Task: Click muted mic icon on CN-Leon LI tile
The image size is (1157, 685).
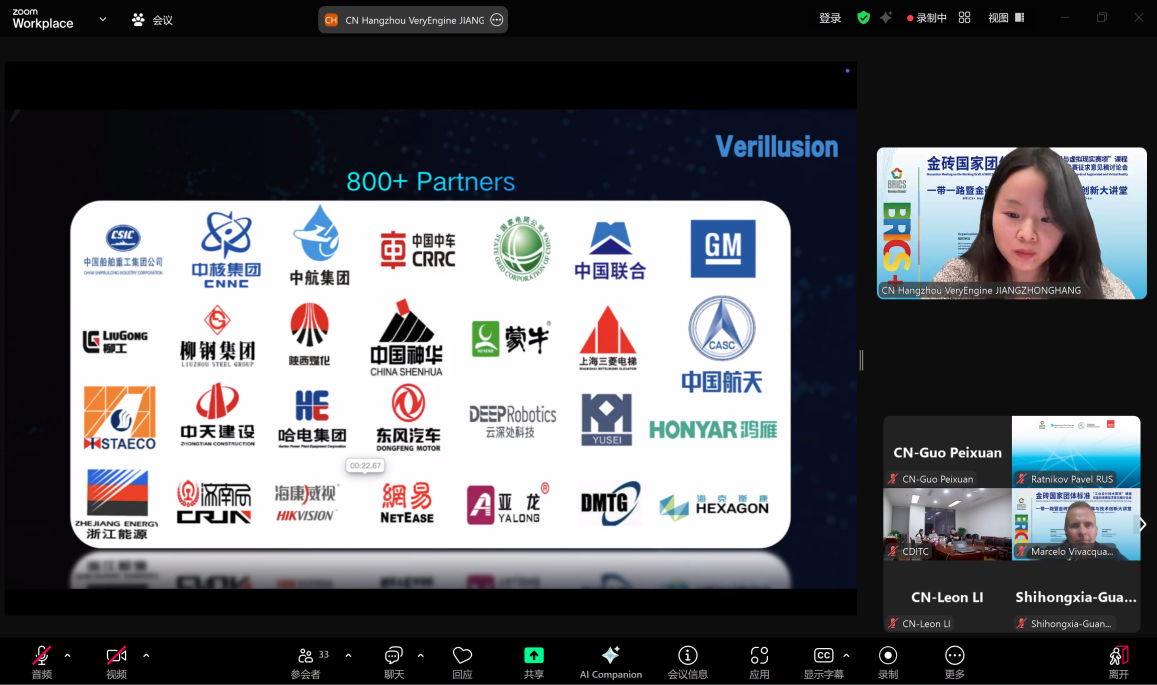Action: (x=893, y=624)
